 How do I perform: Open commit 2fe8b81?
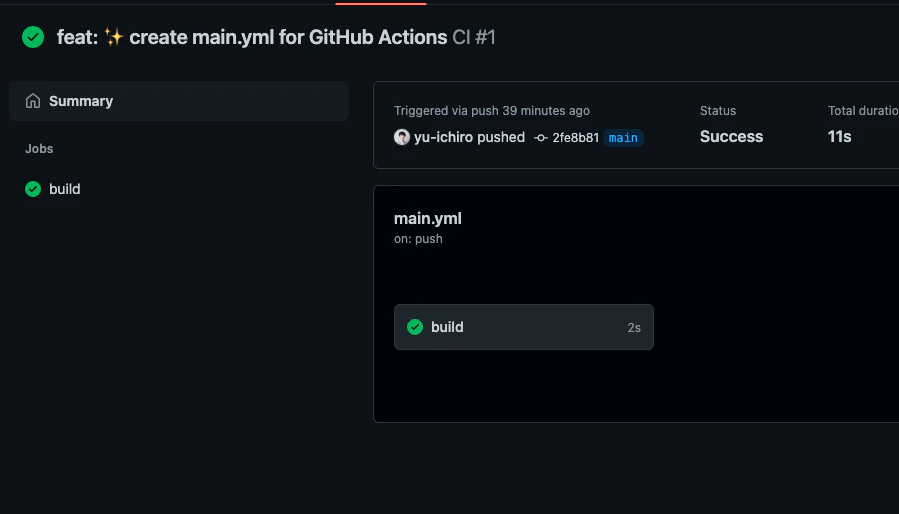575,138
